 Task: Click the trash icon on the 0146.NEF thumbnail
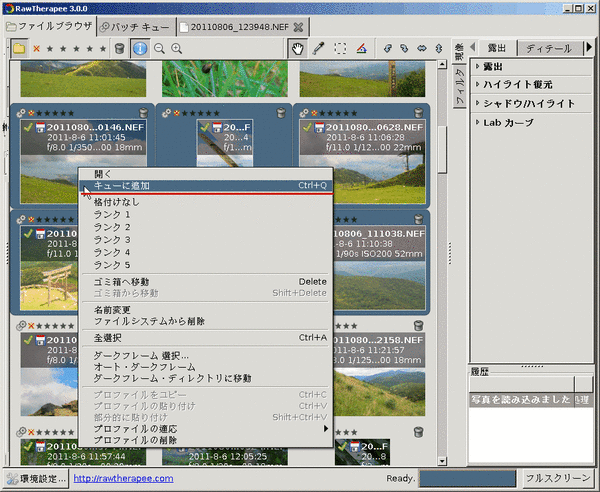(143, 112)
